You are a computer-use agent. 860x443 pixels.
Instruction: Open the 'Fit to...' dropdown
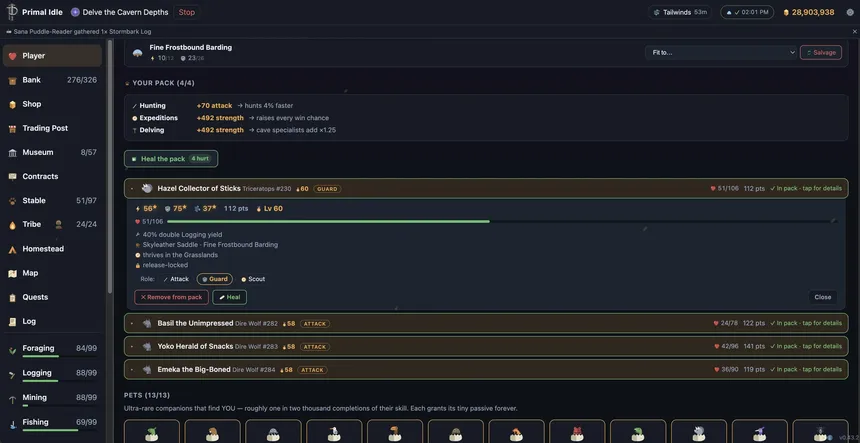[721, 53]
